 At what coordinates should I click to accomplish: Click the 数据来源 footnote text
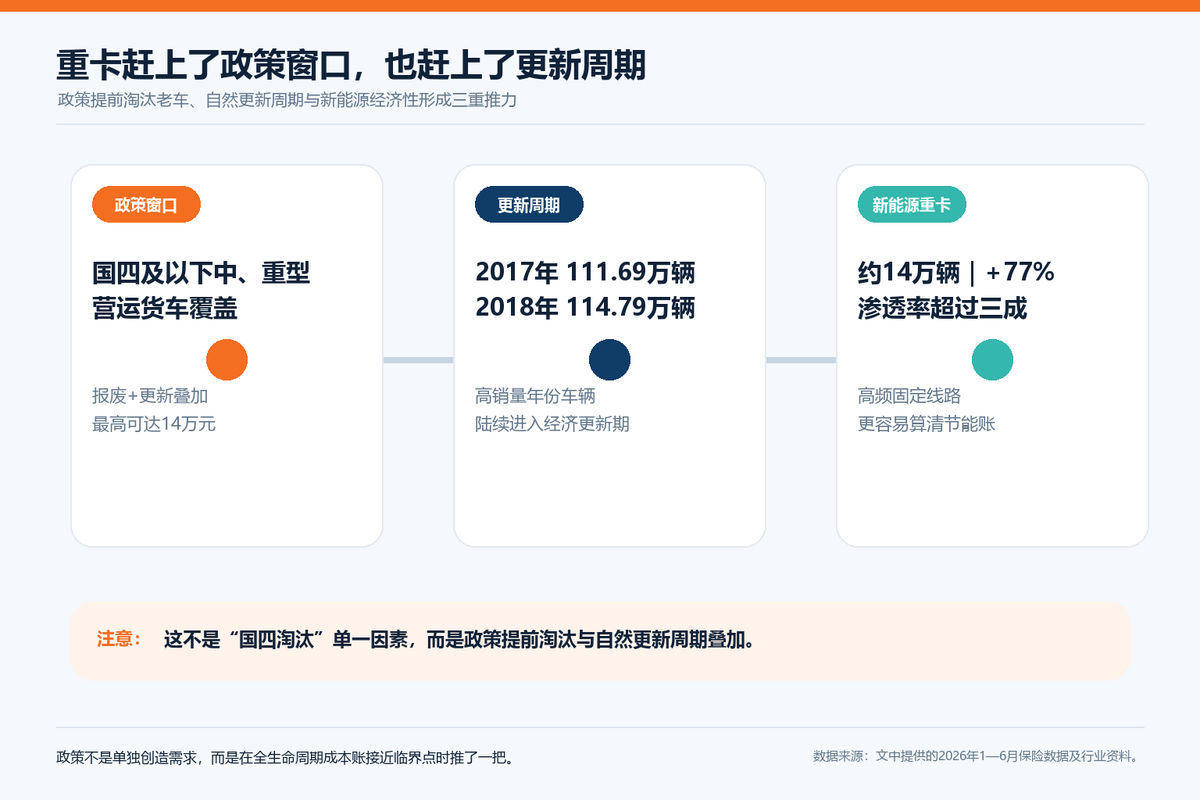(x=976, y=756)
